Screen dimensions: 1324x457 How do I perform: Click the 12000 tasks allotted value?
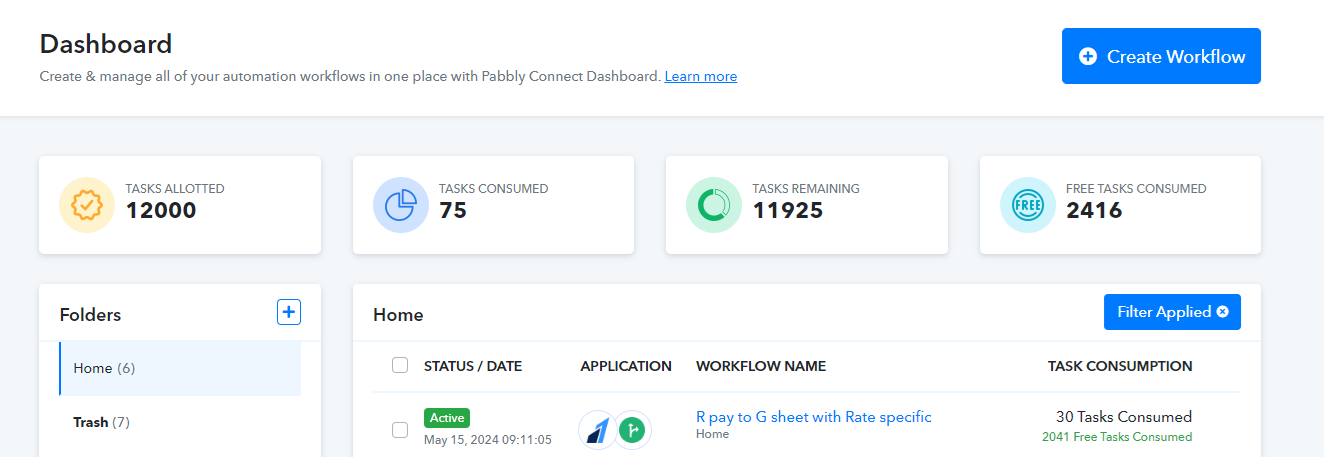coord(161,210)
